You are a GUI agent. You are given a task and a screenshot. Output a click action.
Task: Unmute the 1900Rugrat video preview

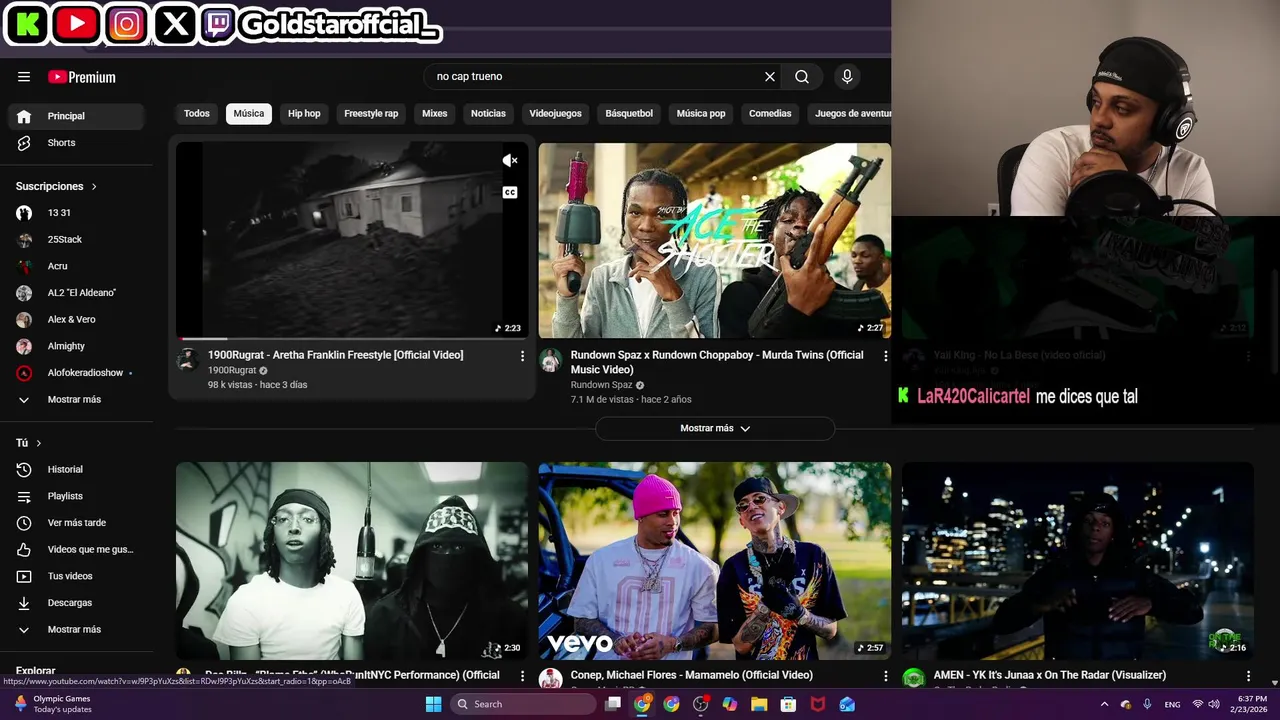(x=510, y=160)
